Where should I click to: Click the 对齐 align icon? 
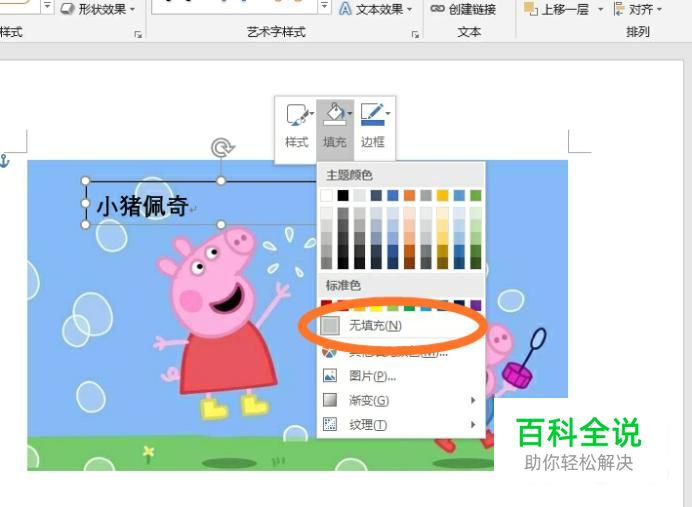coord(619,9)
